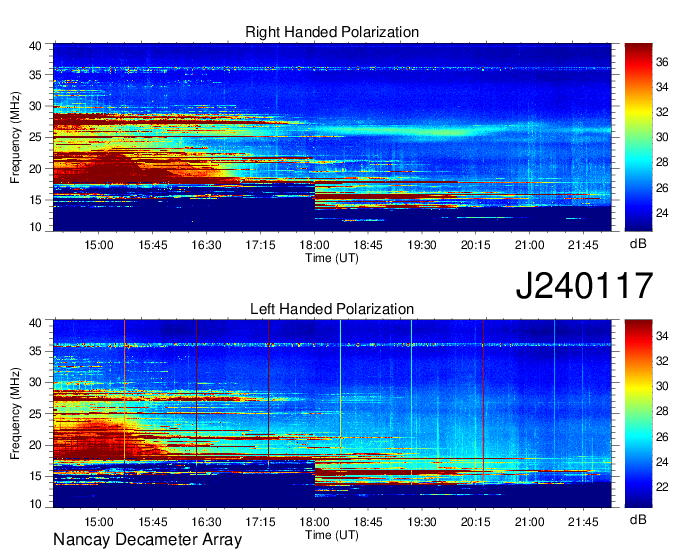
Task: Click the 21:45 time tick under right-handed plot
Action: (x=583, y=245)
